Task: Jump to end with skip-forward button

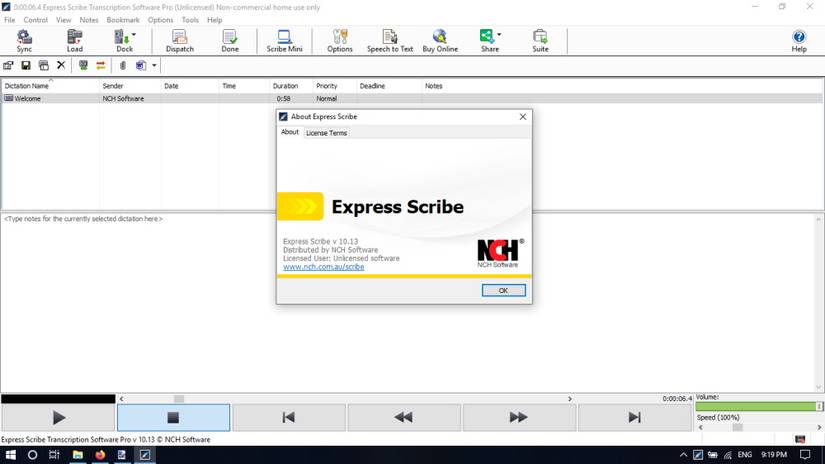Action: [634, 418]
